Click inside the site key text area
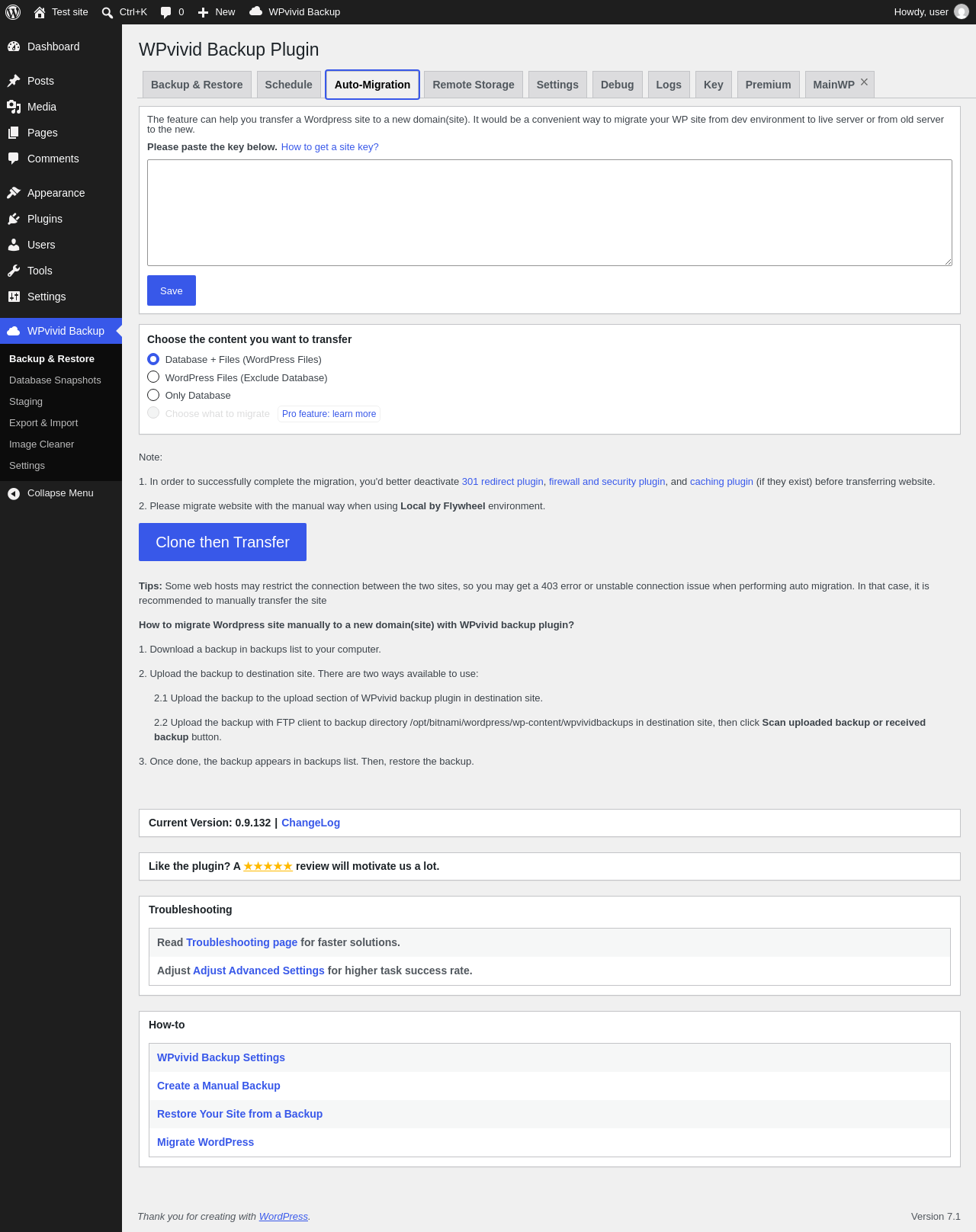 (550, 213)
